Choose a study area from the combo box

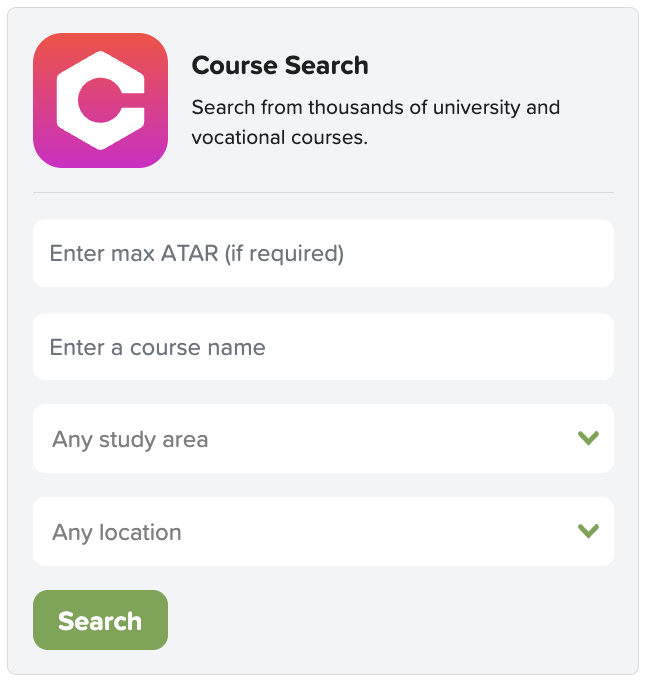[323, 439]
